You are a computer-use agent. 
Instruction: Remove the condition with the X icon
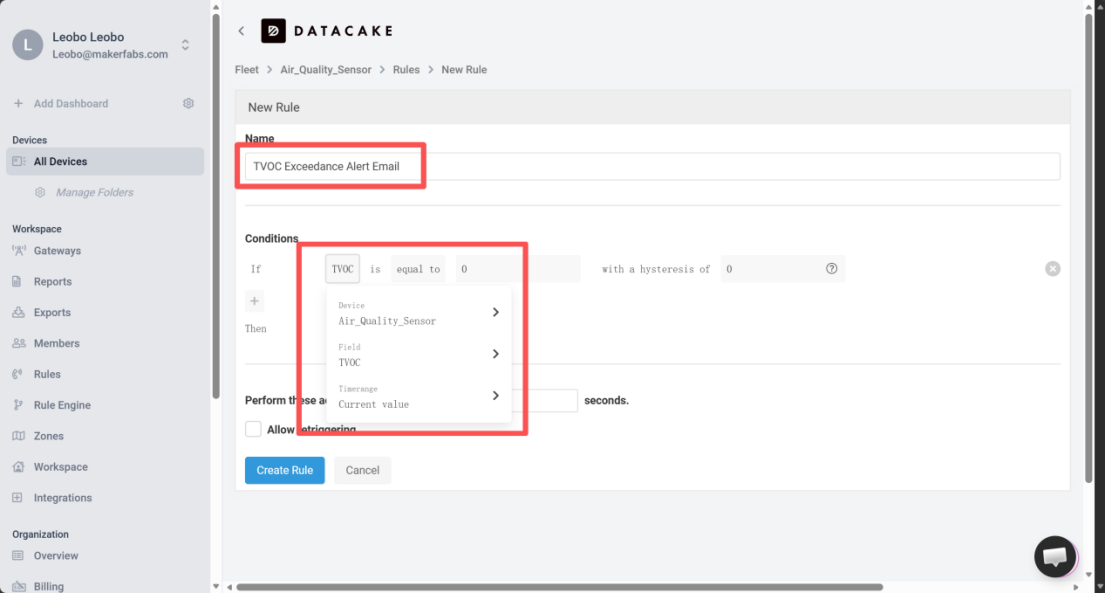[x=1052, y=269]
